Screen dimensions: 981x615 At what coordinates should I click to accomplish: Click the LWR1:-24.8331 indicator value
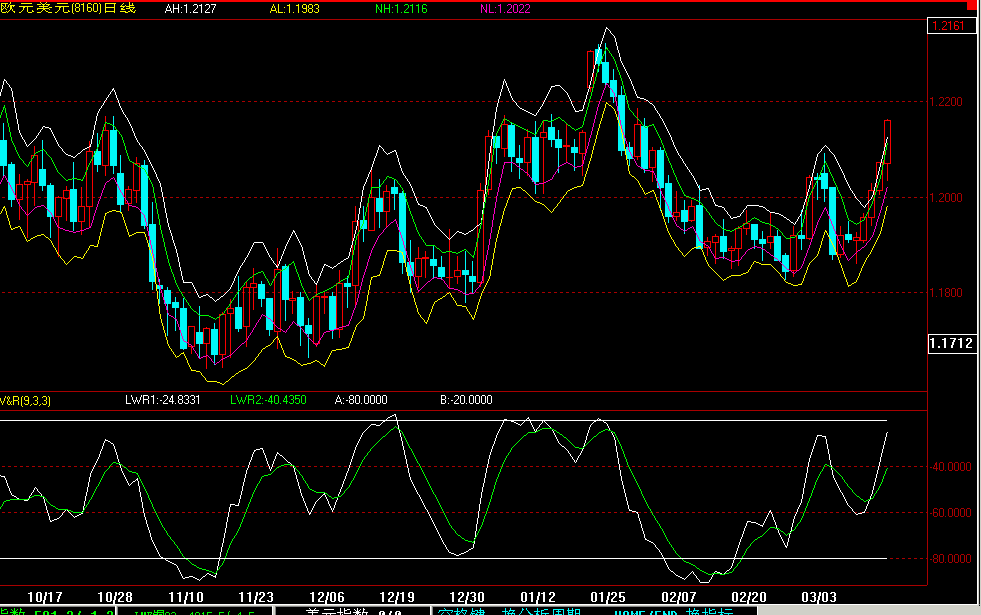point(163,400)
